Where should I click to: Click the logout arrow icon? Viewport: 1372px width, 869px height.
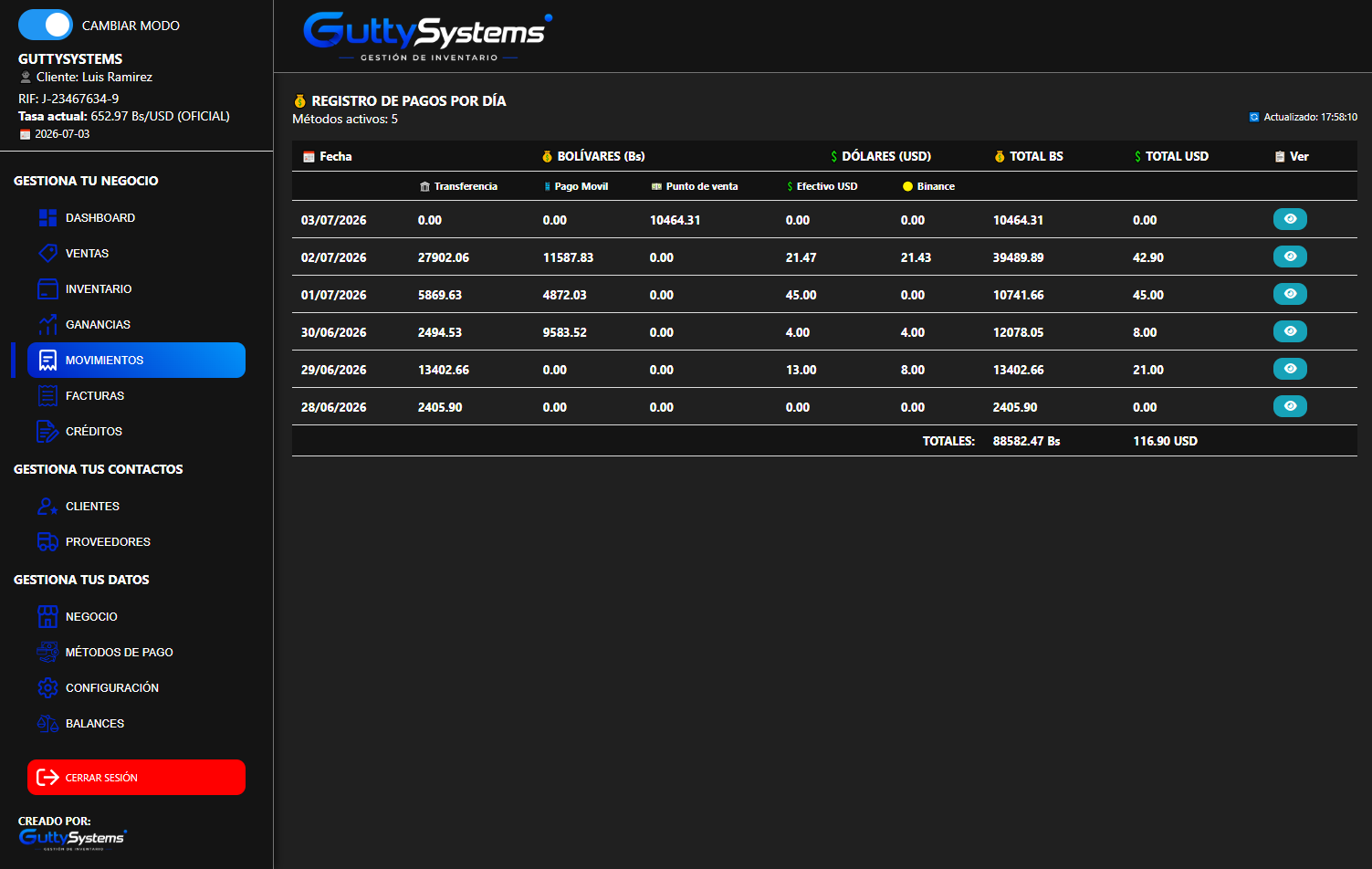tap(47, 777)
